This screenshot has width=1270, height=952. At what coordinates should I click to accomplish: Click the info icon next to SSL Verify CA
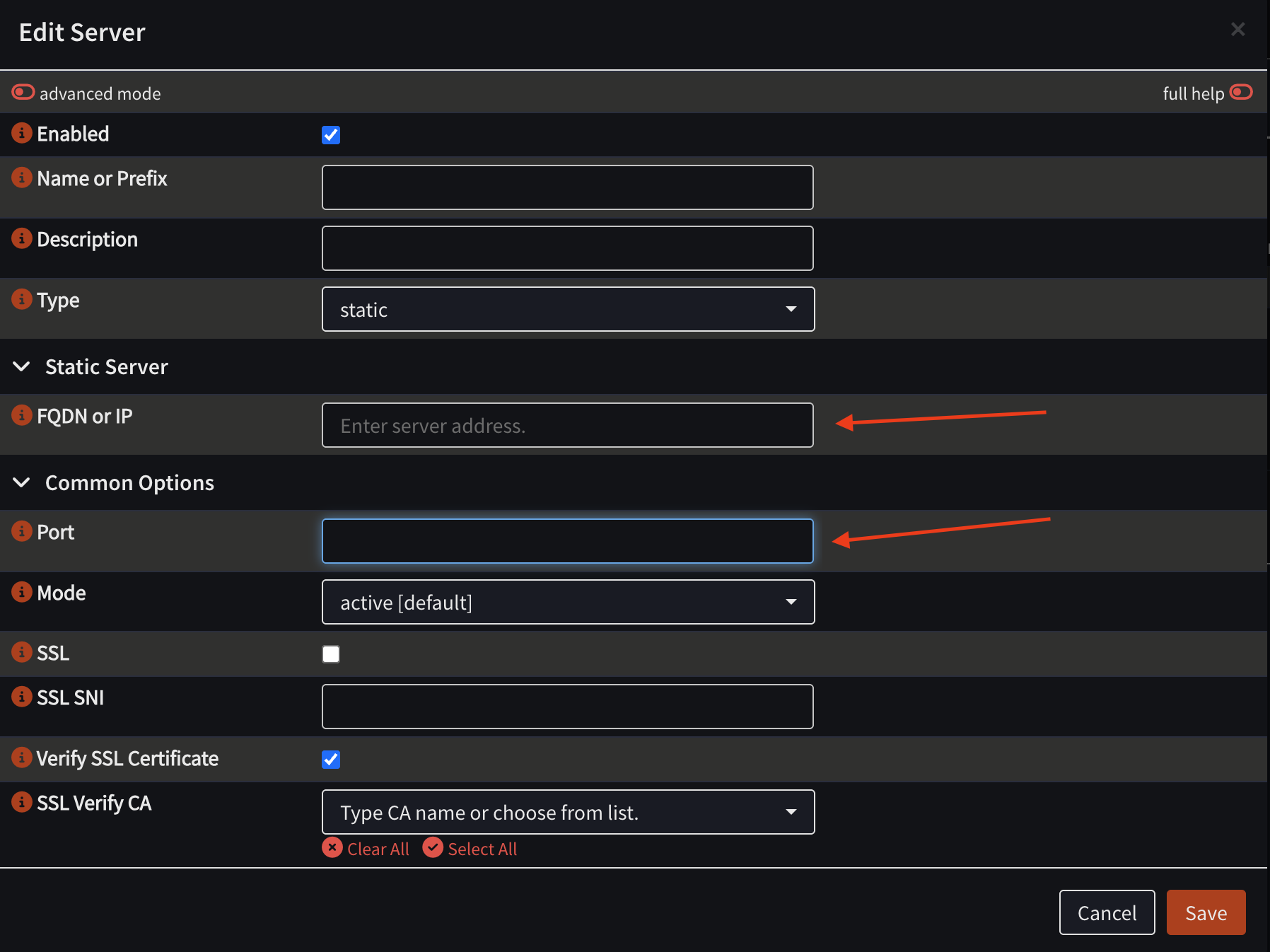tap(22, 803)
